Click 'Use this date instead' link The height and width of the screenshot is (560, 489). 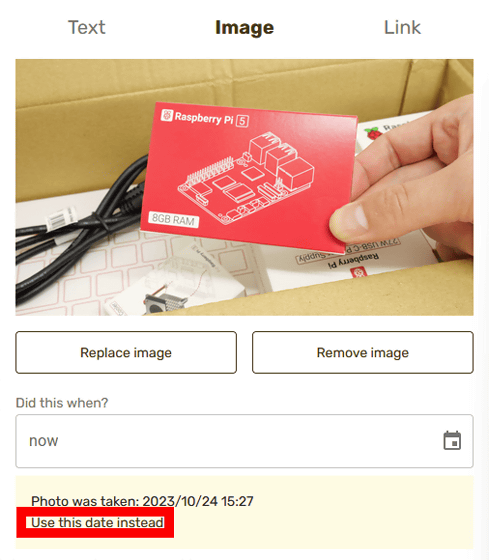tap(98, 522)
